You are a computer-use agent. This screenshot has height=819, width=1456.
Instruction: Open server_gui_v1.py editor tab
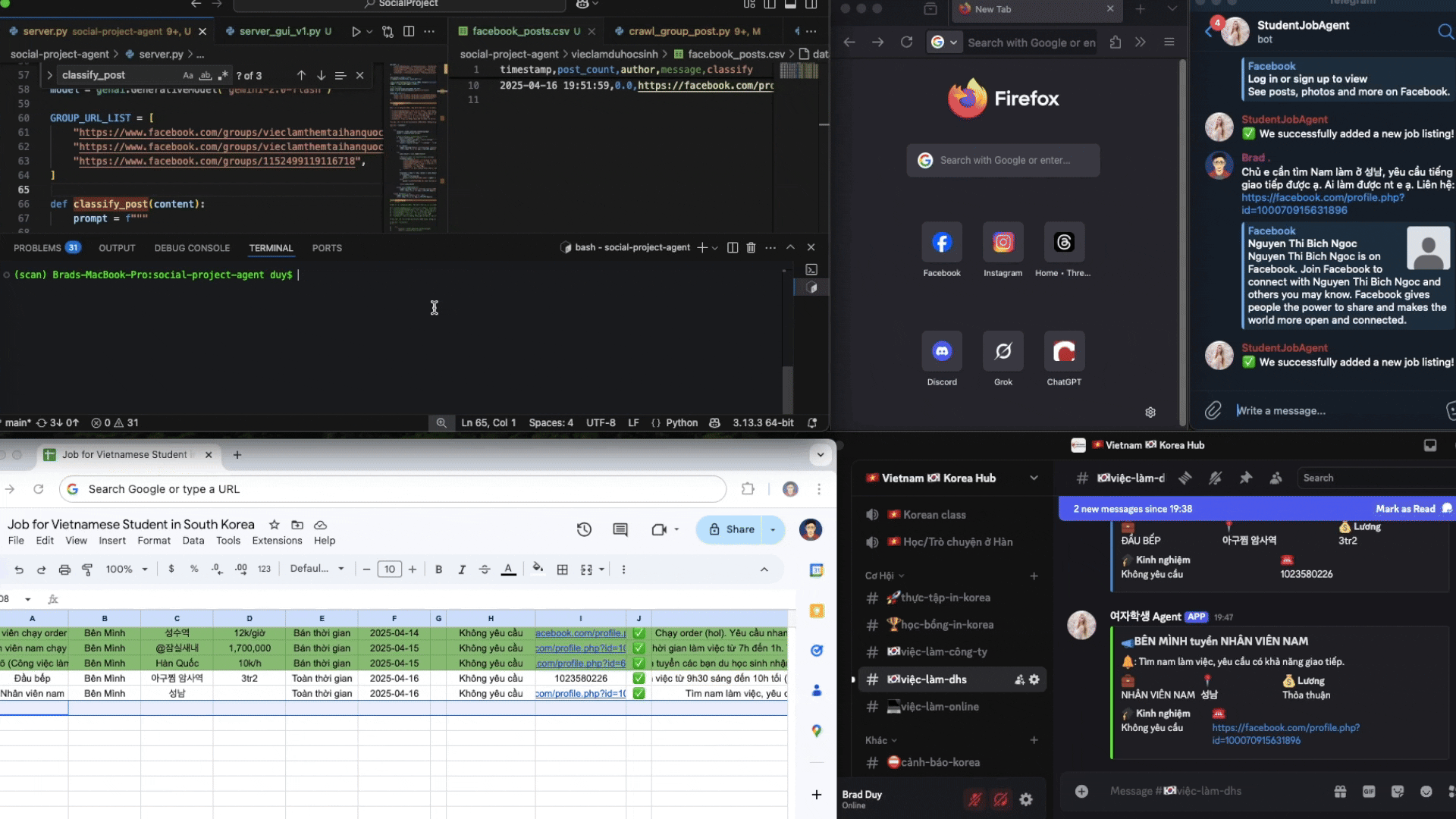(278, 31)
